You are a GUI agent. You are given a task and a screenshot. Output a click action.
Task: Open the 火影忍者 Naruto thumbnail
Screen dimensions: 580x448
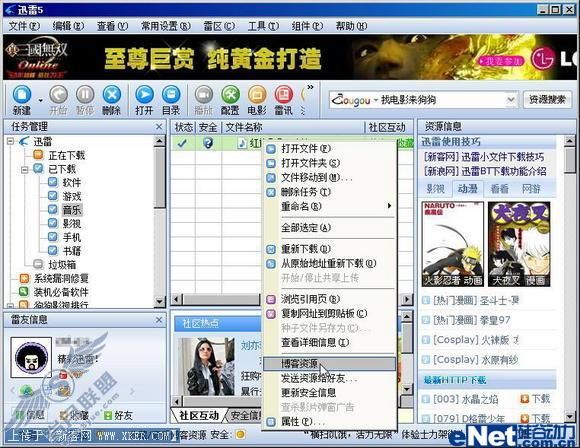(452, 244)
